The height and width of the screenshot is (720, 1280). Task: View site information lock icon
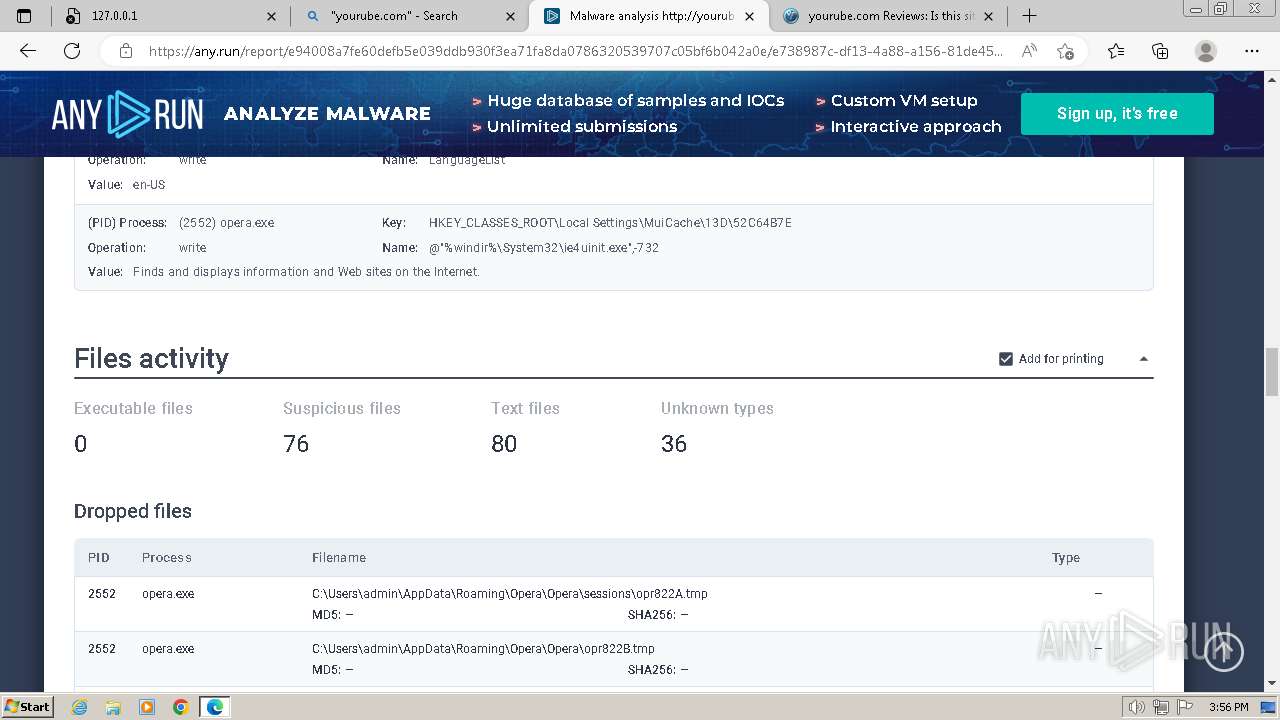click(x=125, y=51)
